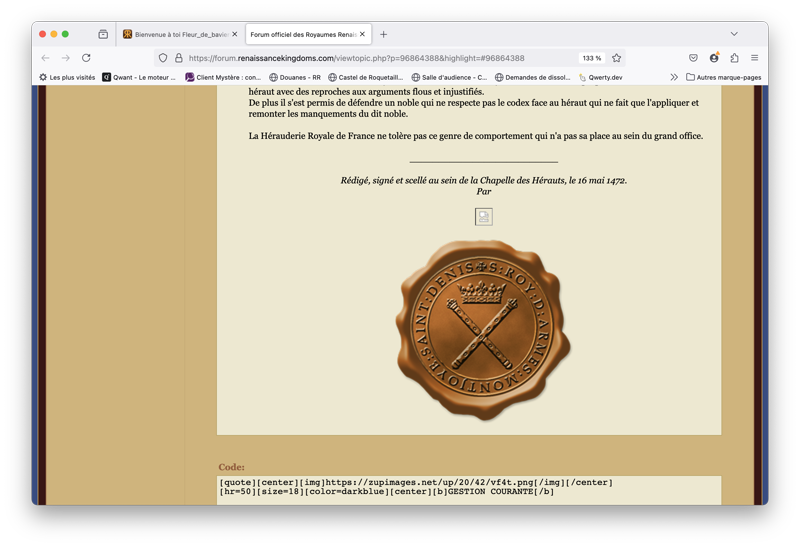
Task: Go forward to next page
Action: coord(66,58)
